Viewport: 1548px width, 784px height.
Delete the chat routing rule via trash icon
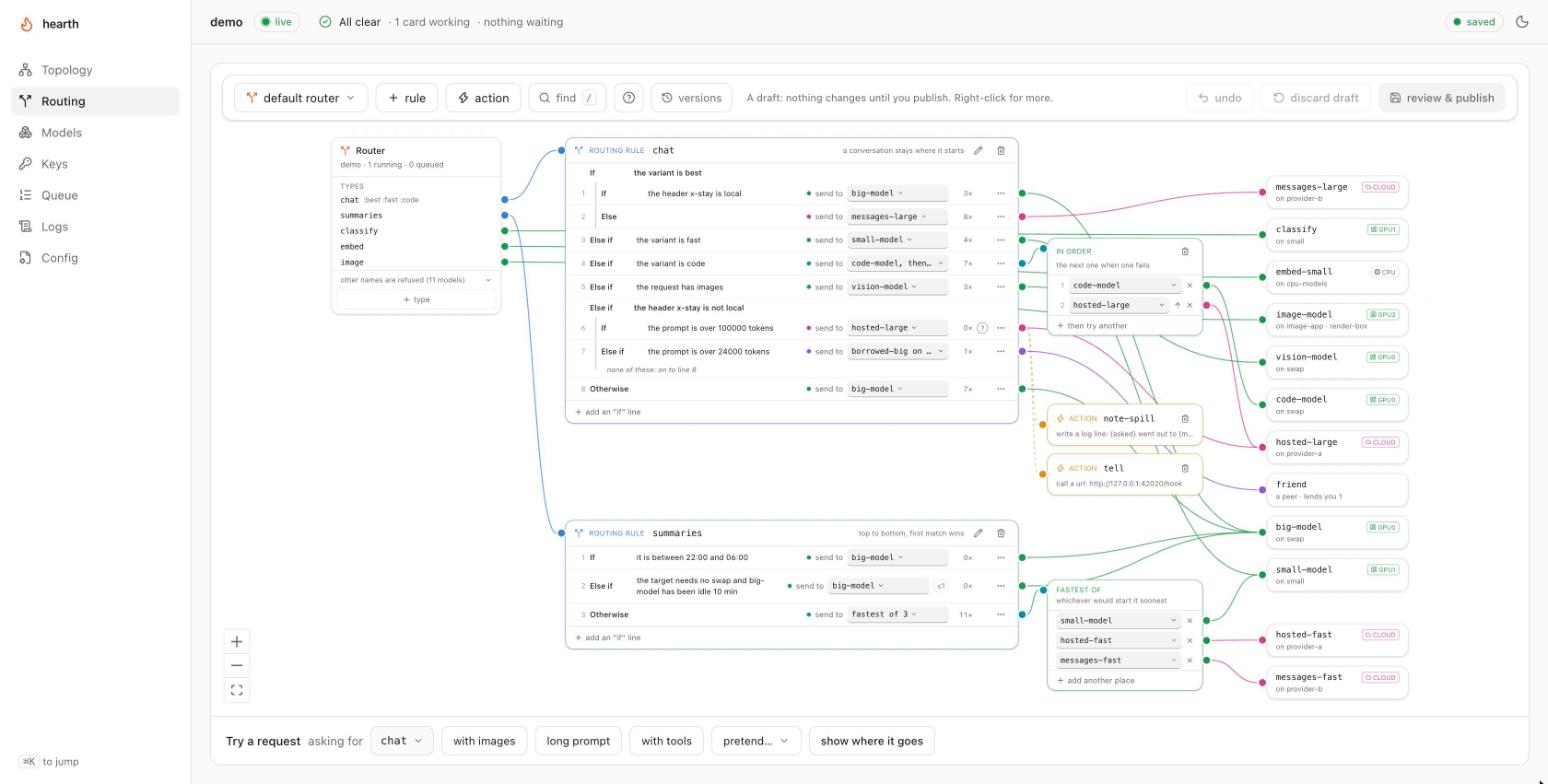[1000, 151]
